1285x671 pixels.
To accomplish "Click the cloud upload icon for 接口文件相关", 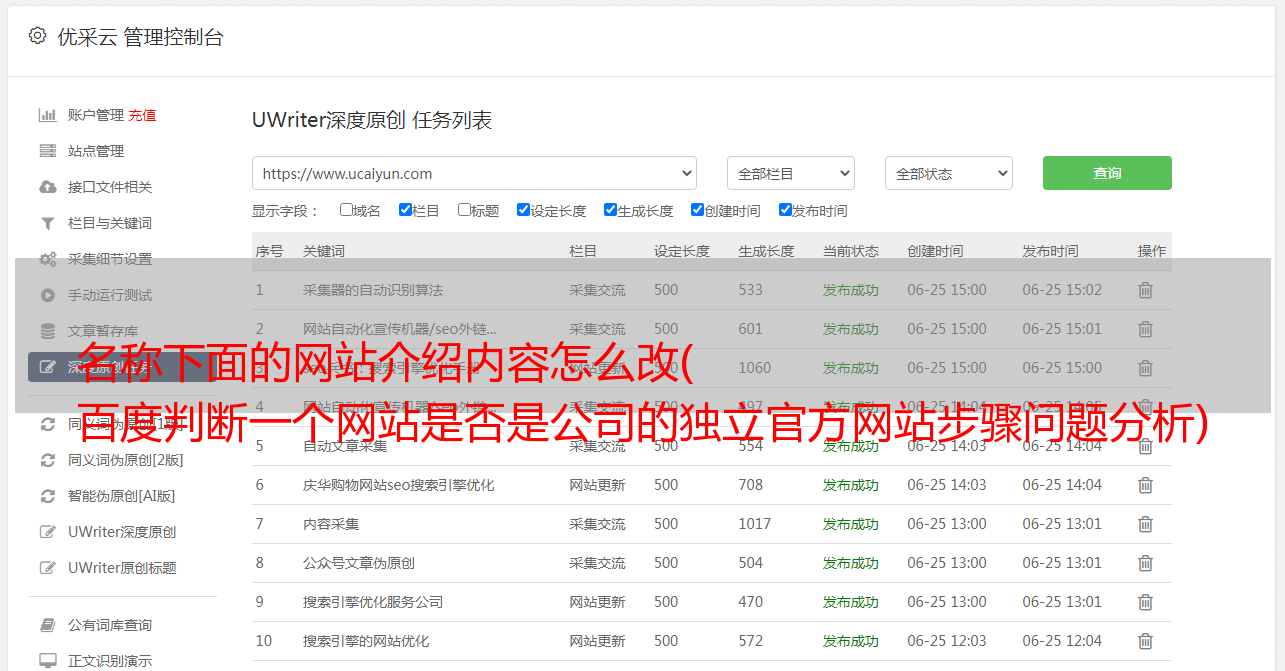I will point(47,187).
